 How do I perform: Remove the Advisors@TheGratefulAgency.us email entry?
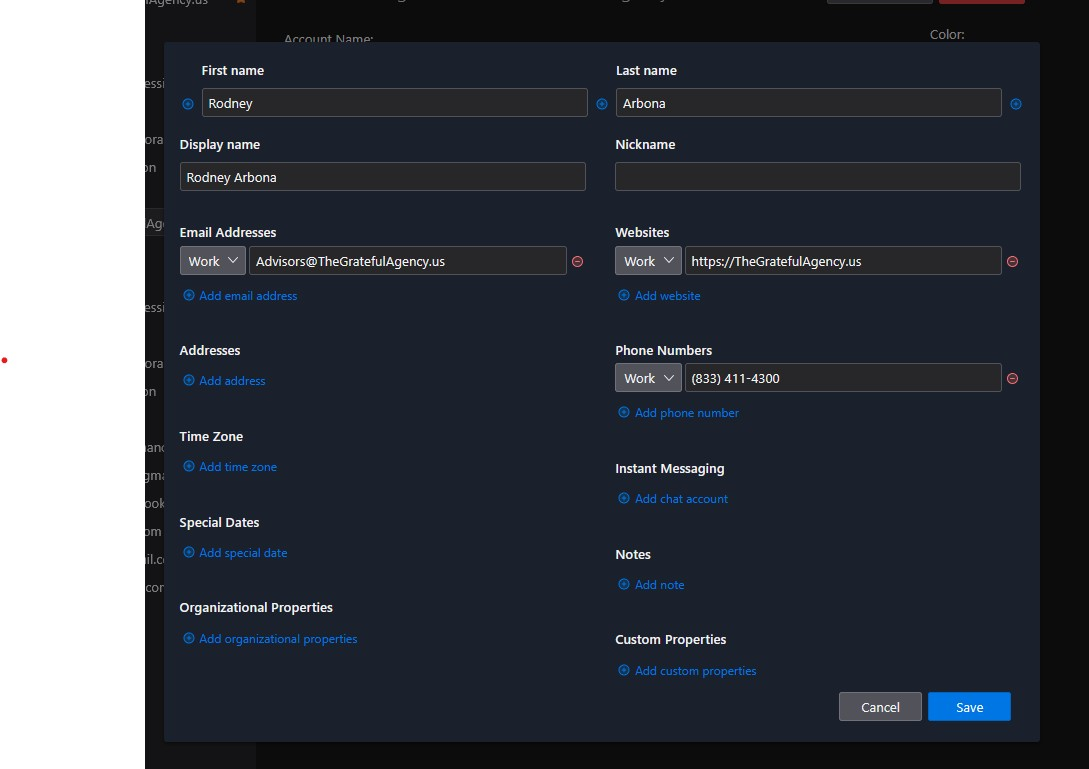coord(577,261)
